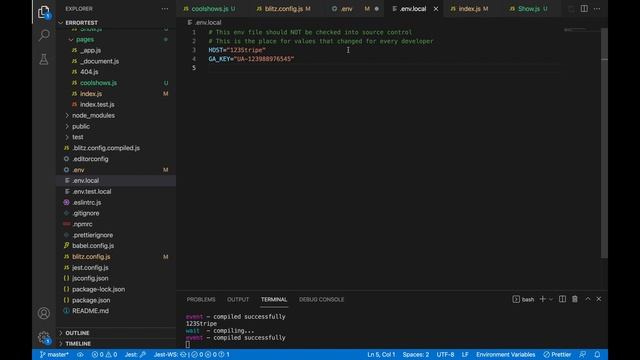
Task: Open _app.js in the explorer
Action: [x=90, y=50]
